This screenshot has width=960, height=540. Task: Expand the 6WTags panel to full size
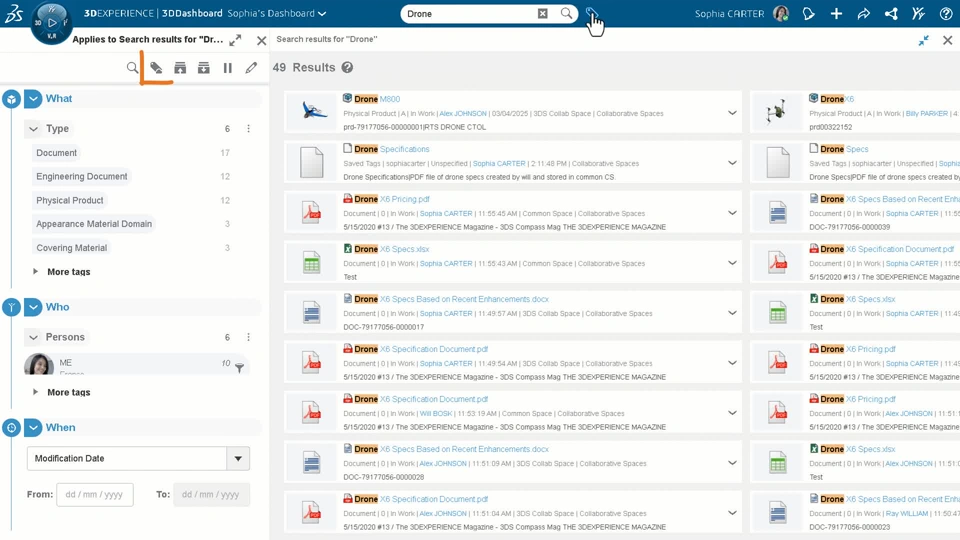point(235,40)
